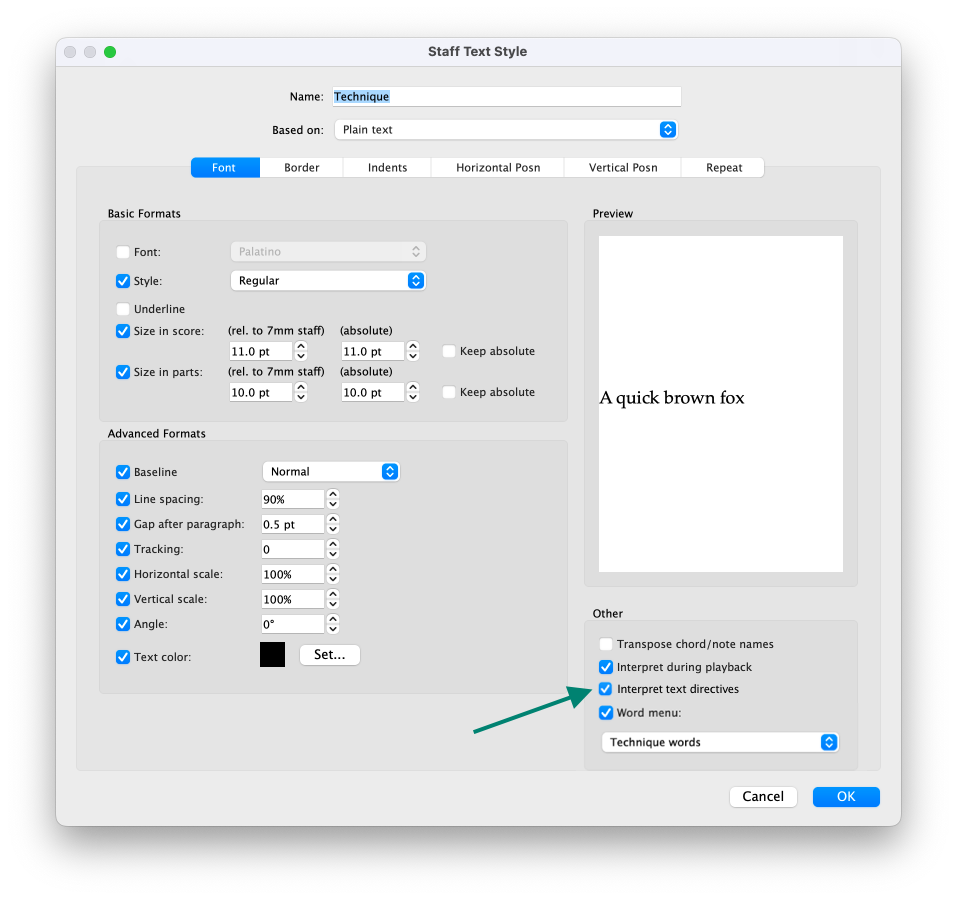Click the Horizontal scale stepper arrows
Screen dimensions: 957x900
pos(333,574)
